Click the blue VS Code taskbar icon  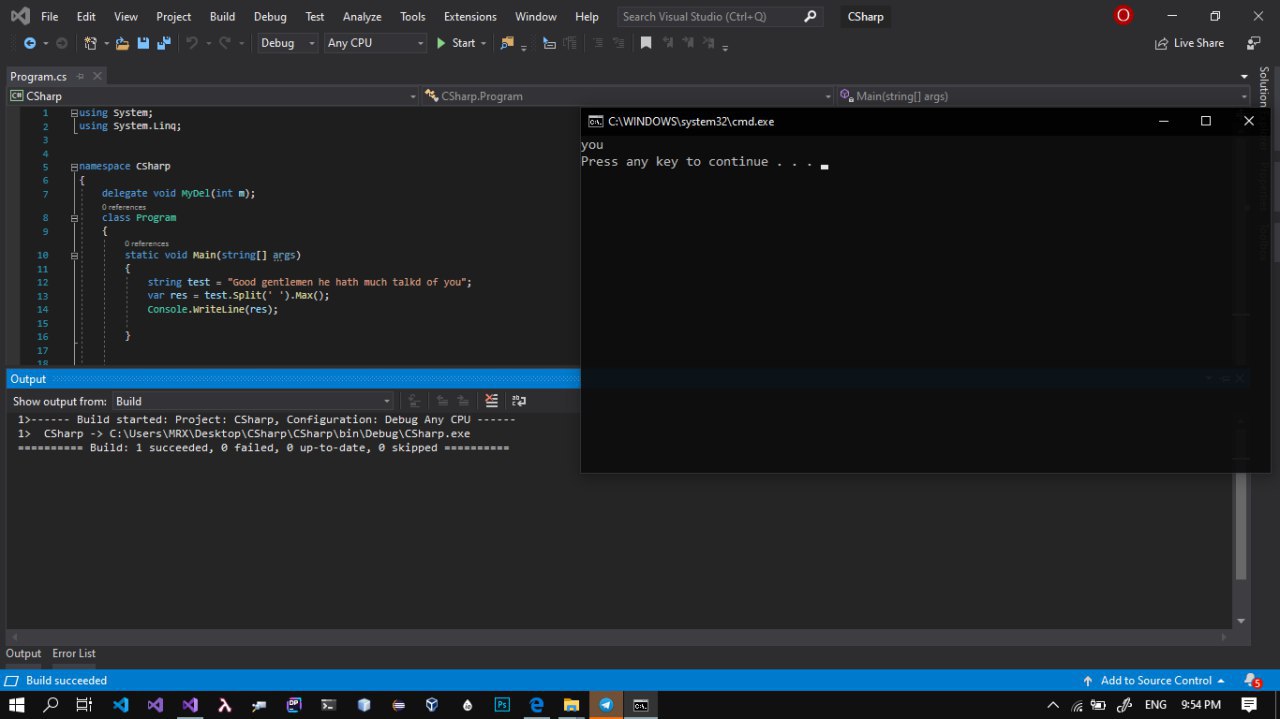tap(121, 705)
